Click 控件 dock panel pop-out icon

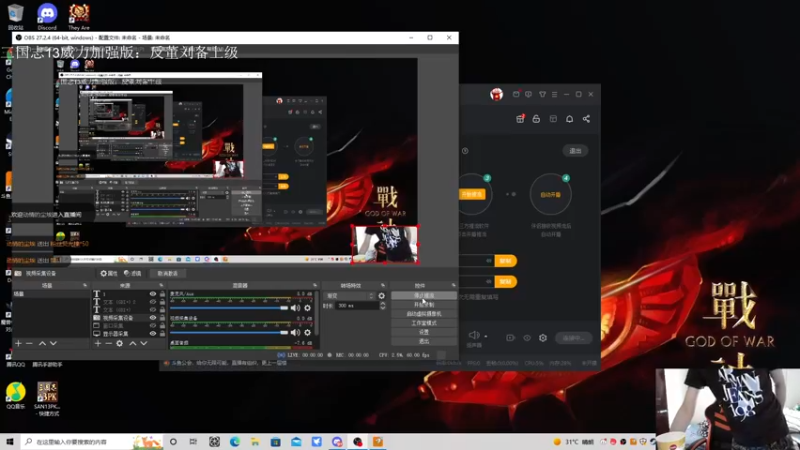click(x=454, y=285)
